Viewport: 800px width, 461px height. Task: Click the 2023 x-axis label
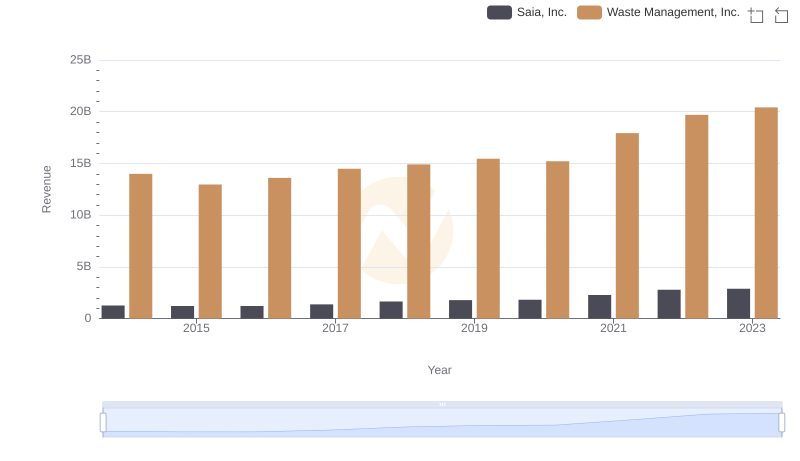coord(753,328)
